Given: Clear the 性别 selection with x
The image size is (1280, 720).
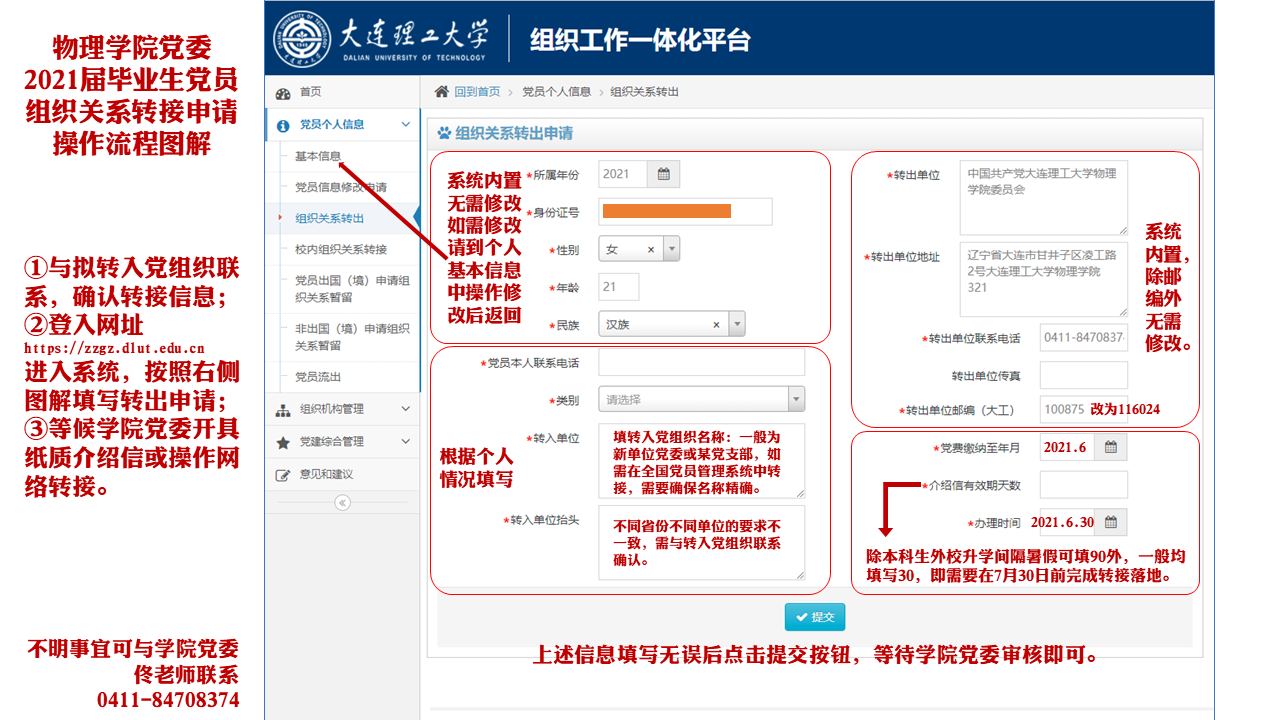Looking at the screenshot, I should point(651,250).
